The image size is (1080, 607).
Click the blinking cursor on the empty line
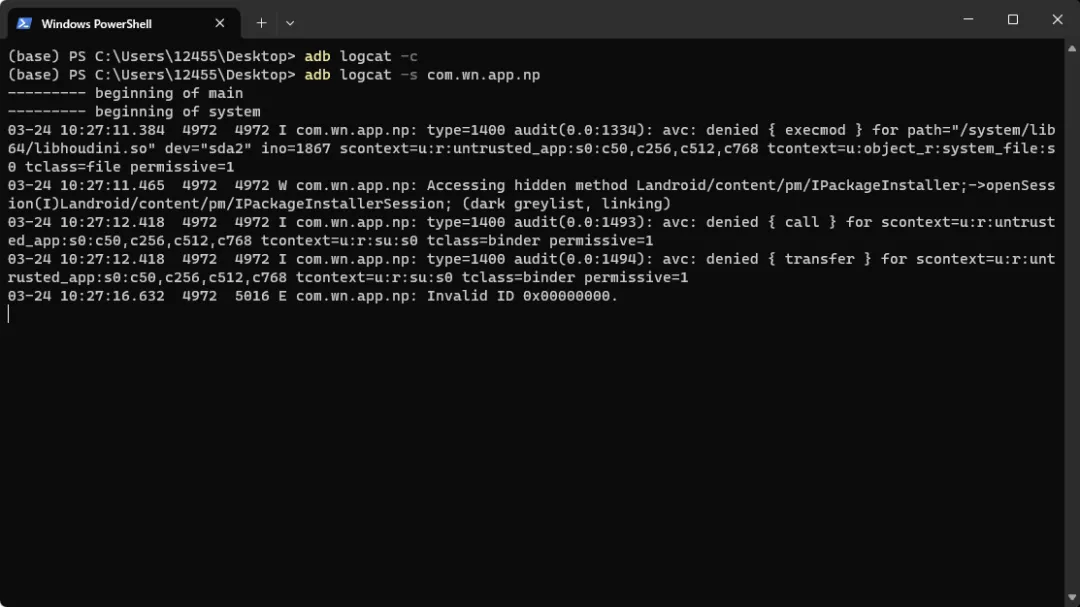click(x=9, y=314)
